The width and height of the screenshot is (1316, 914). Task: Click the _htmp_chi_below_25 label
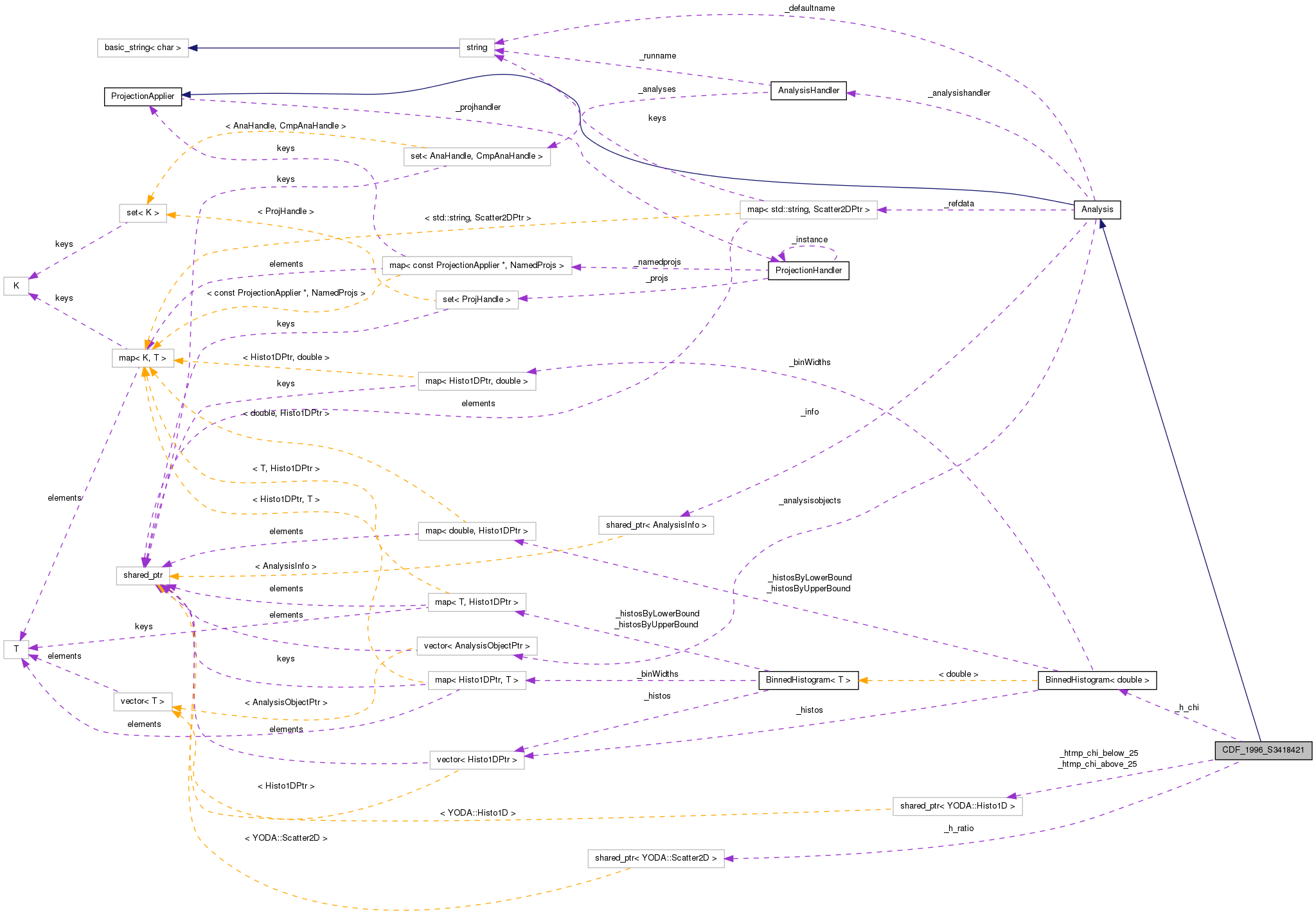pos(1098,753)
